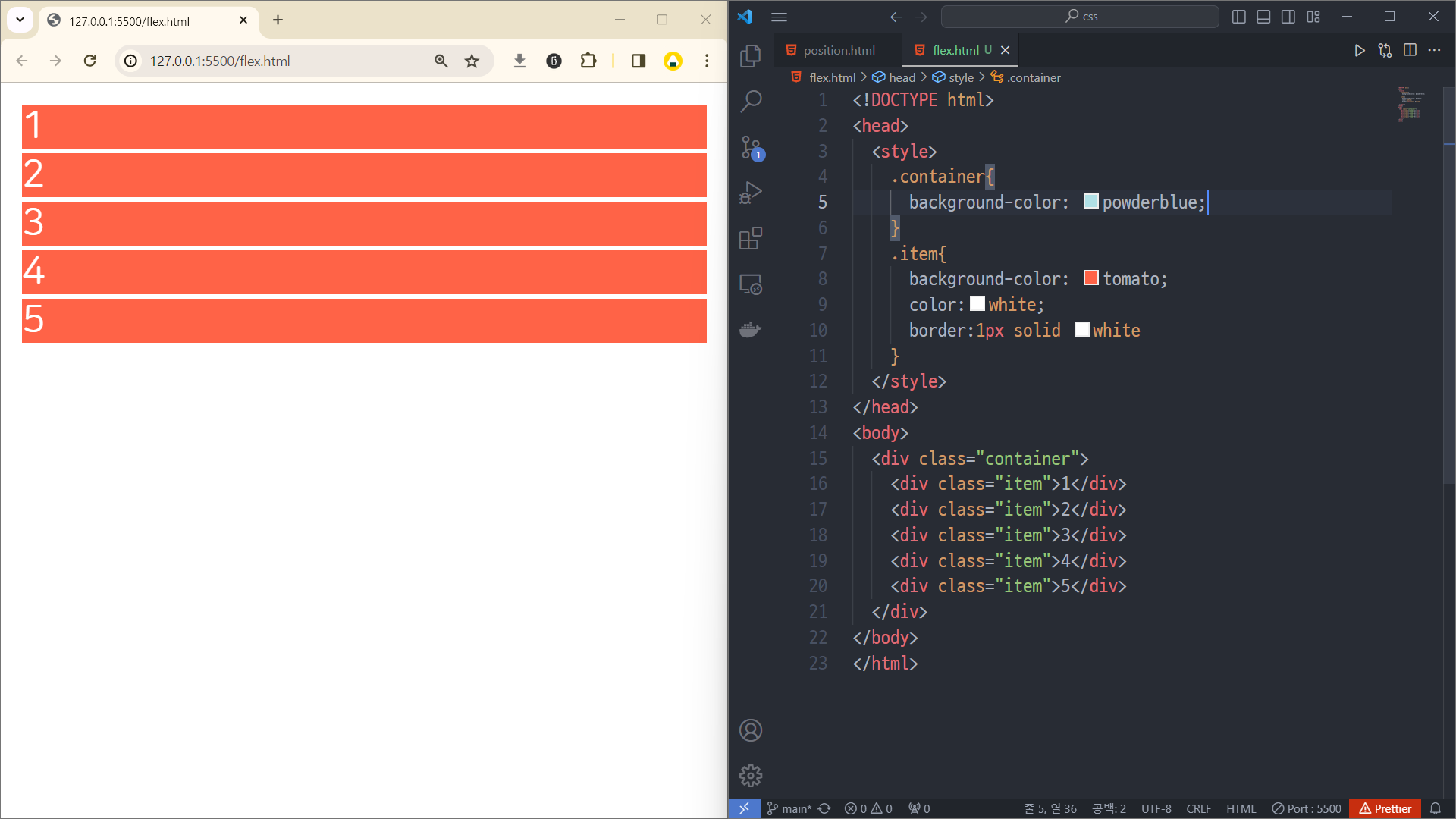Open Search view in activity bar

pos(750,101)
